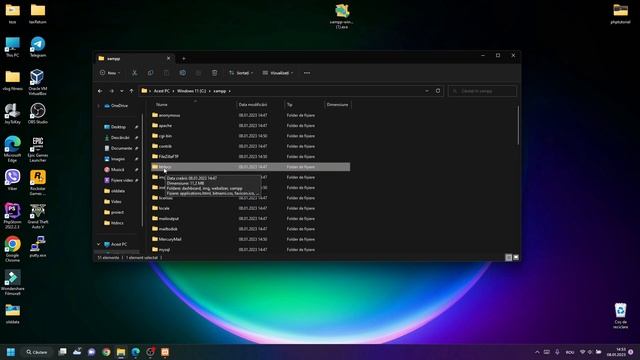Open the Windows Start menu
Screen dimensions: 640x360
[11, 352]
